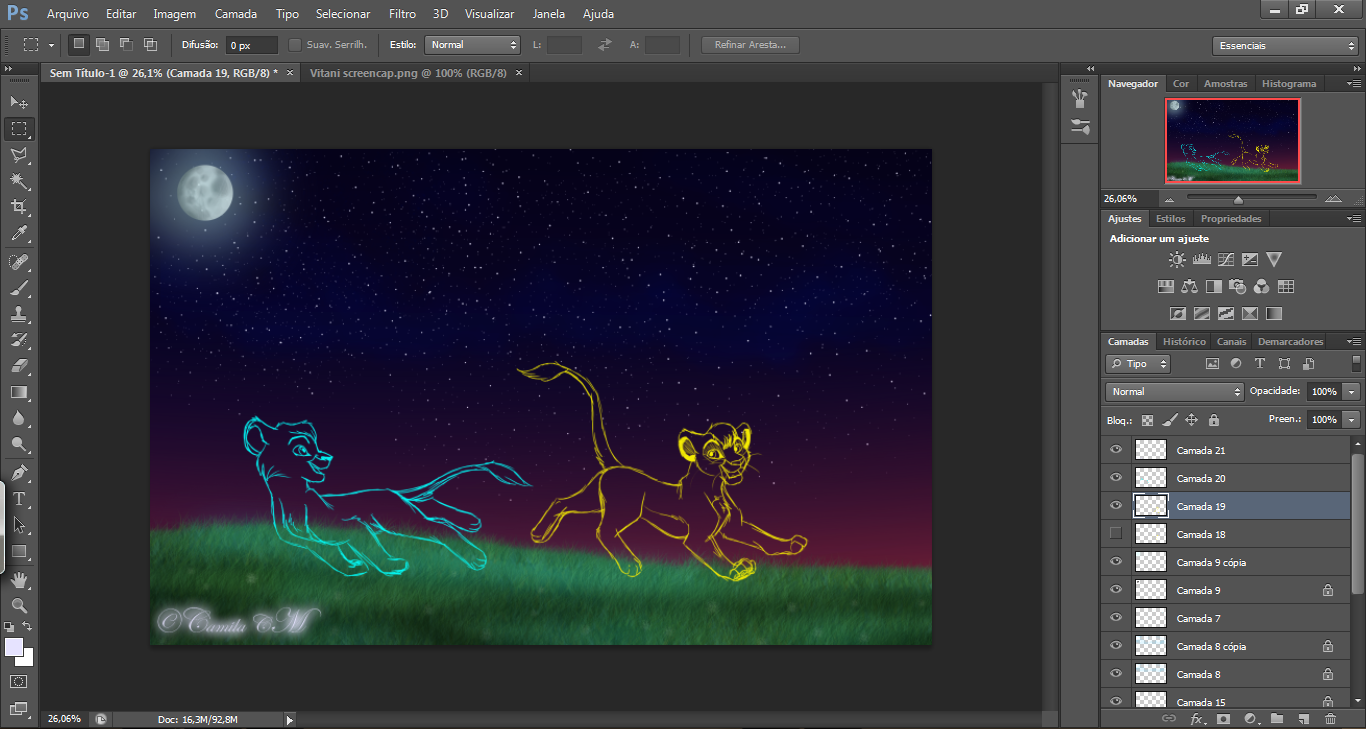
Task: Open the Estilo dropdown
Action: tap(472, 45)
